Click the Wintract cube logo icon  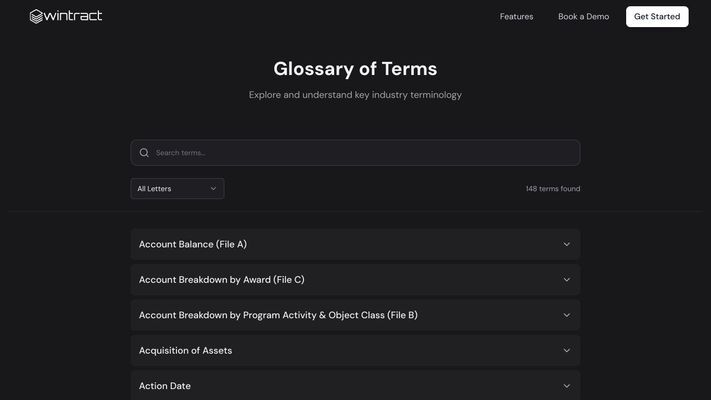(36, 16)
